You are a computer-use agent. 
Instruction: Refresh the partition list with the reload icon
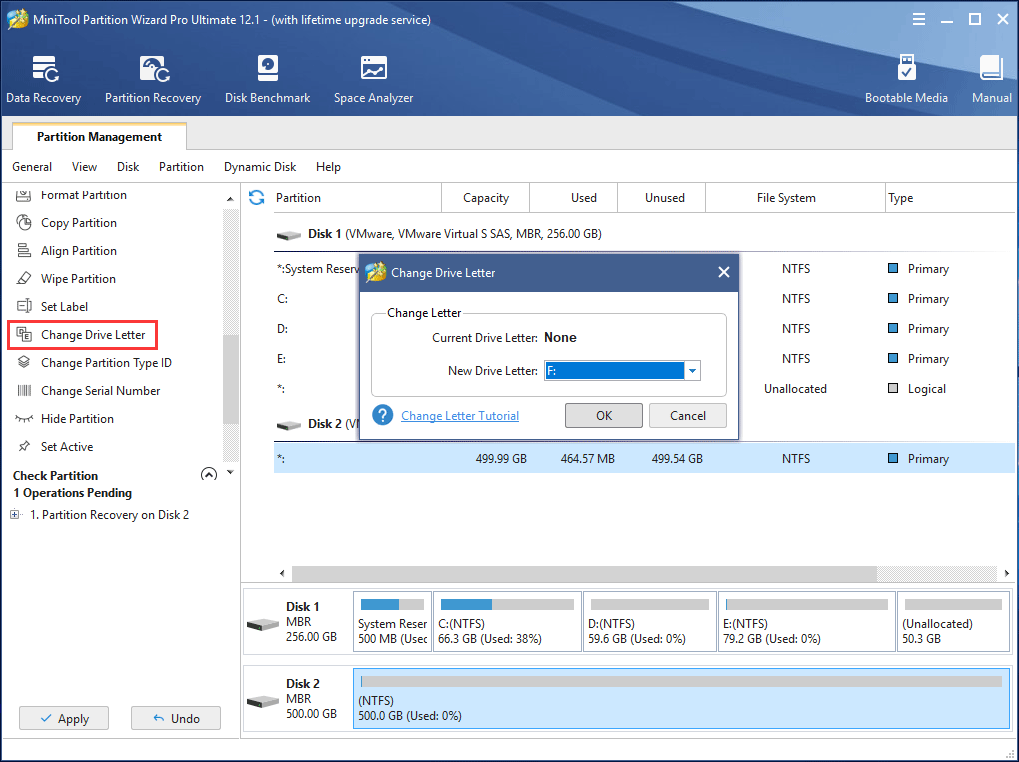click(257, 197)
